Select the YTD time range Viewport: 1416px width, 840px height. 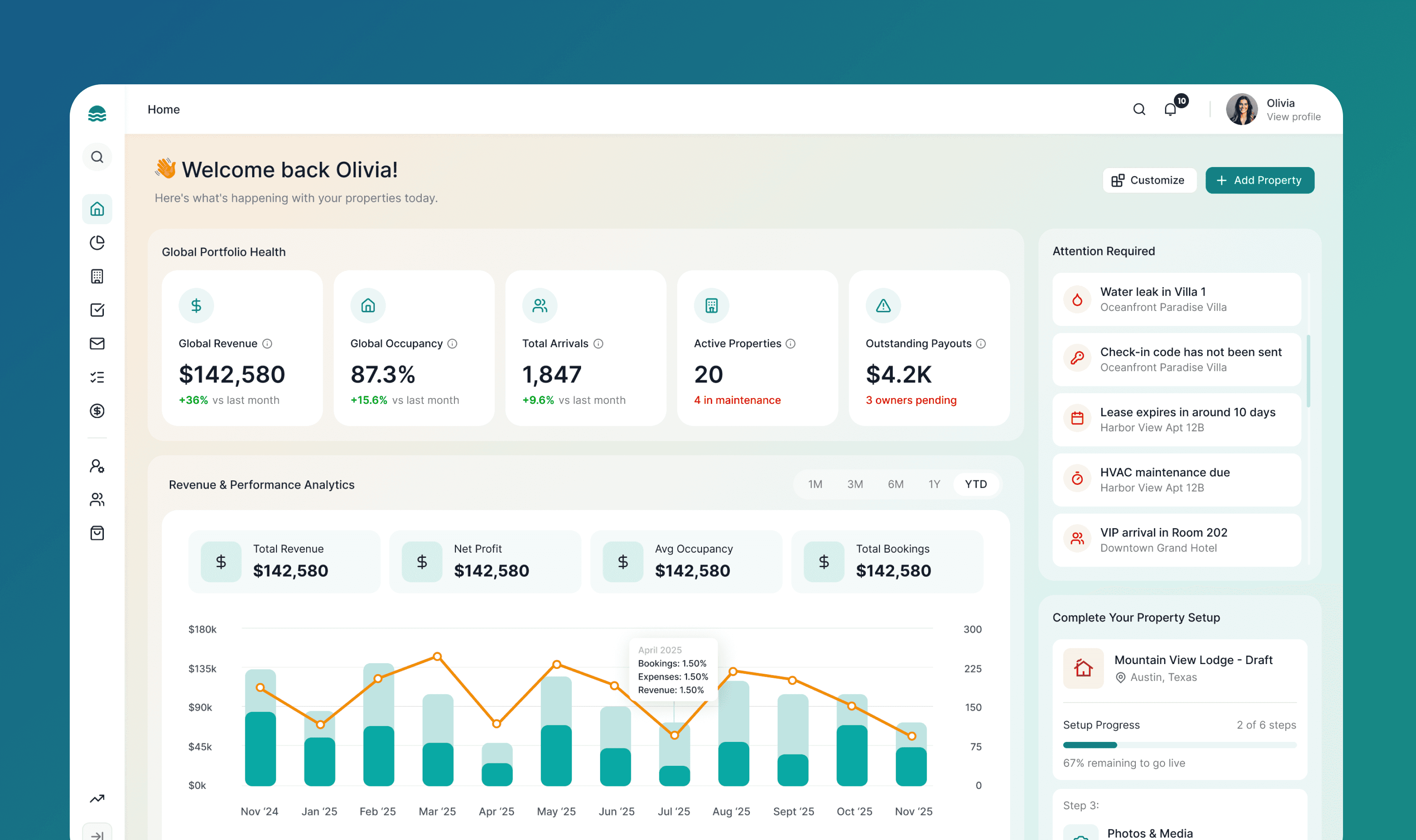click(976, 484)
